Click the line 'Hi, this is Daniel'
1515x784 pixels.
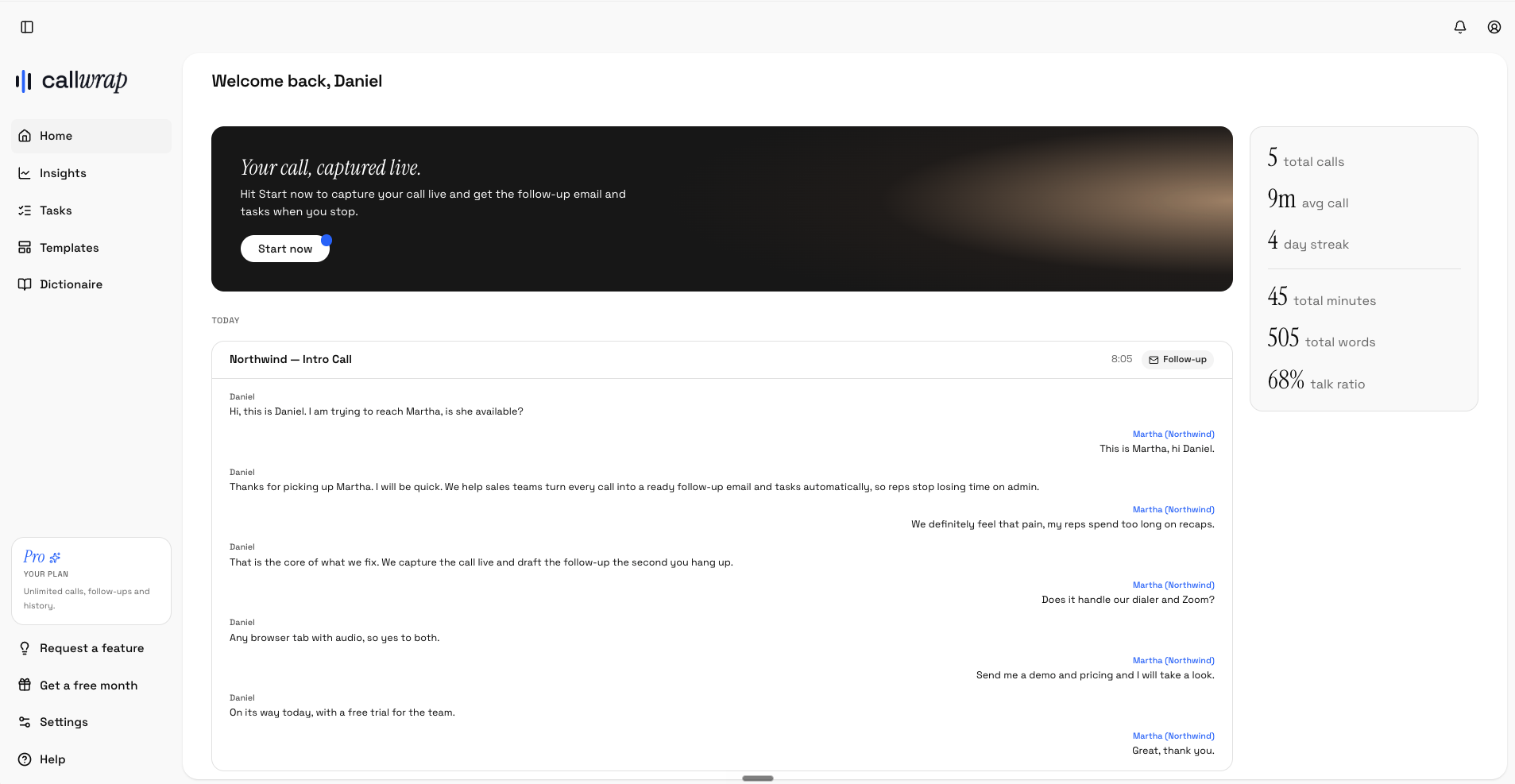tap(377, 411)
